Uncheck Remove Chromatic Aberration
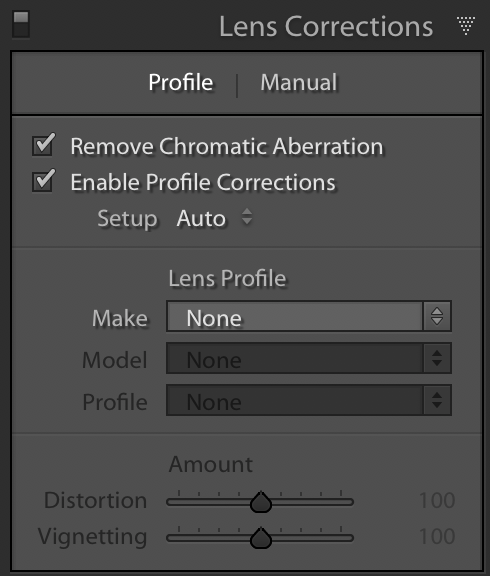 click(43, 145)
